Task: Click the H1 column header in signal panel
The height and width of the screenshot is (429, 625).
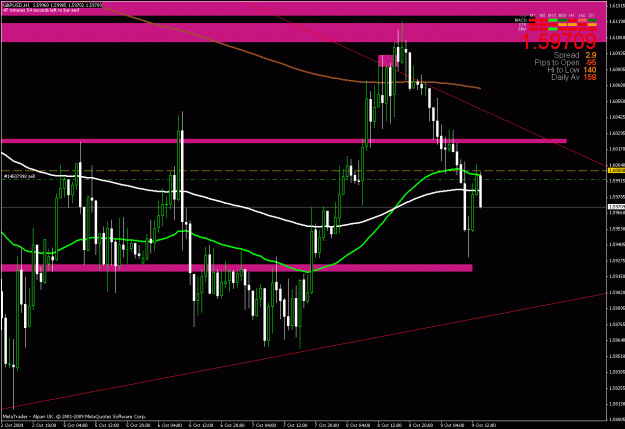Action: [x=572, y=16]
